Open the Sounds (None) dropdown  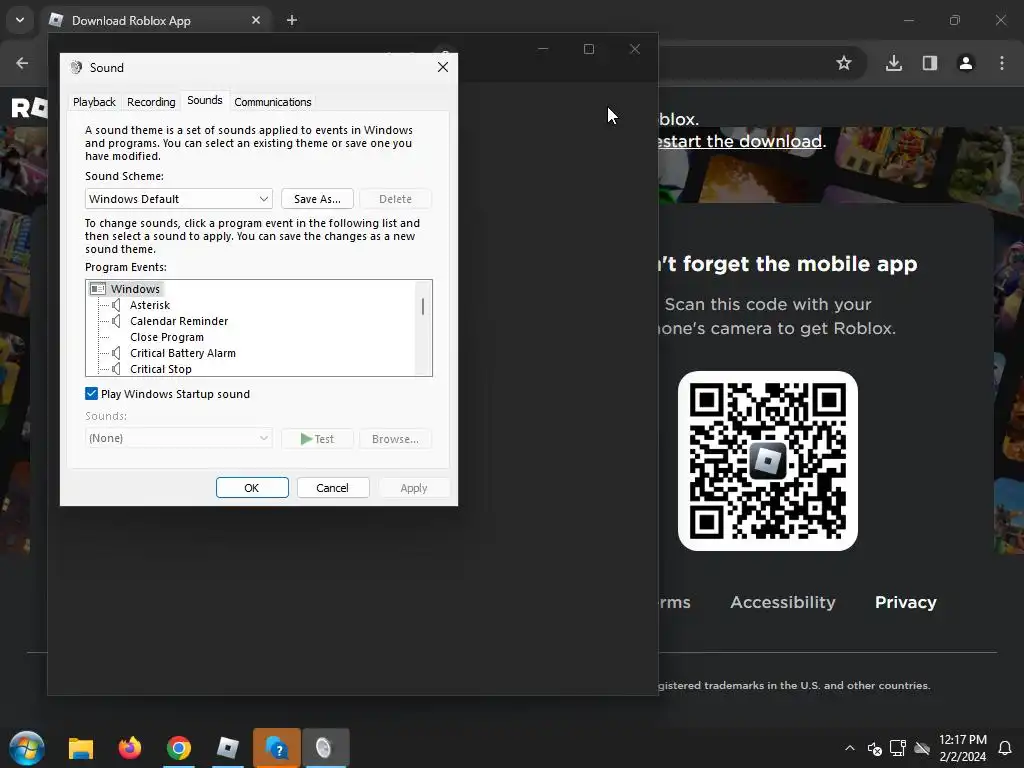pos(178,438)
